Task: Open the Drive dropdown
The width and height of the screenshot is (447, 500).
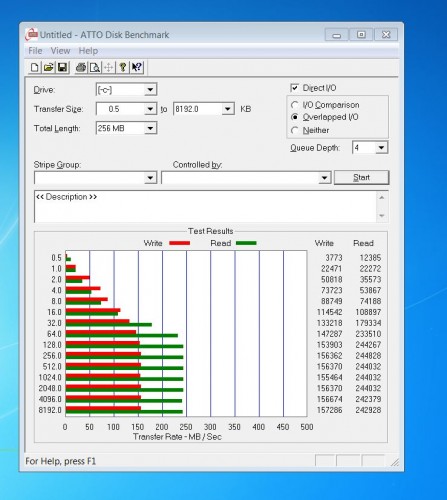Action: click(150, 90)
